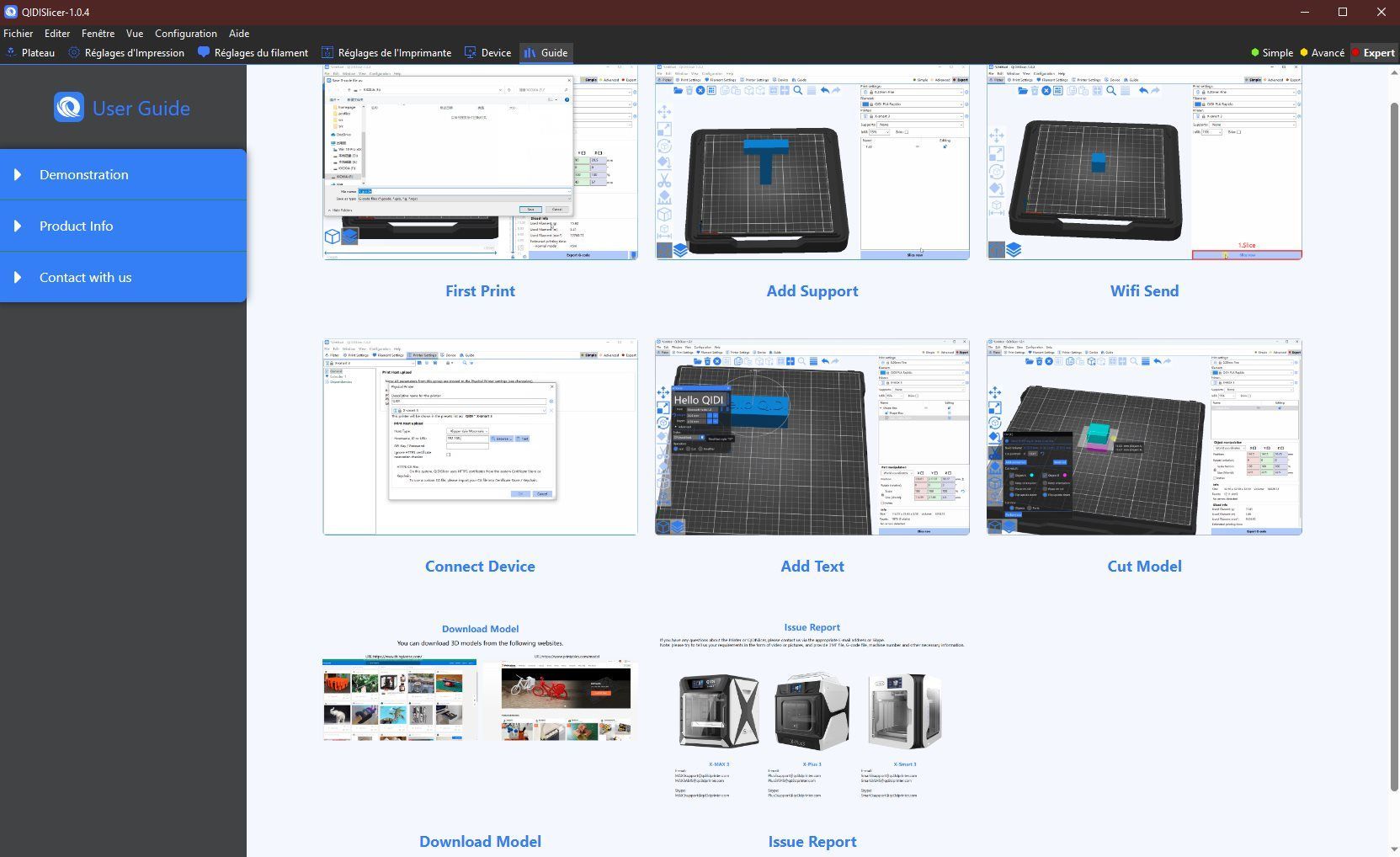Switch to the Plateau tab
This screenshot has width=1400, height=857.
[x=30, y=52]
